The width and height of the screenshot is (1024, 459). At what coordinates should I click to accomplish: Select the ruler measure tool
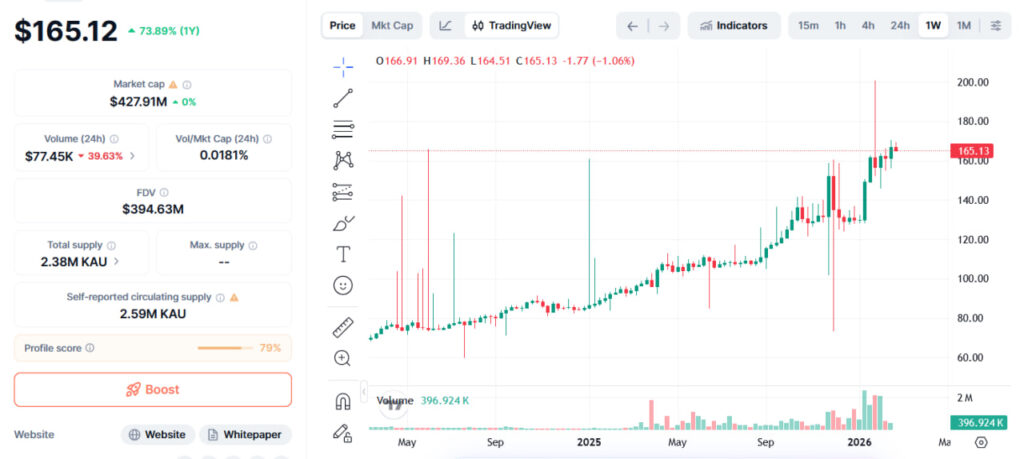(343, 327)
